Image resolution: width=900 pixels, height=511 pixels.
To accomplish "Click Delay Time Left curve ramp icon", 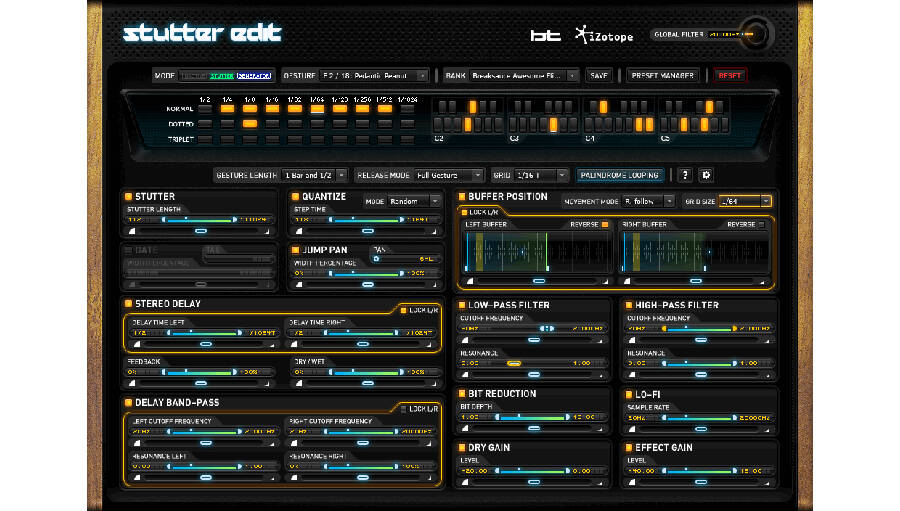I will (137, 344).
